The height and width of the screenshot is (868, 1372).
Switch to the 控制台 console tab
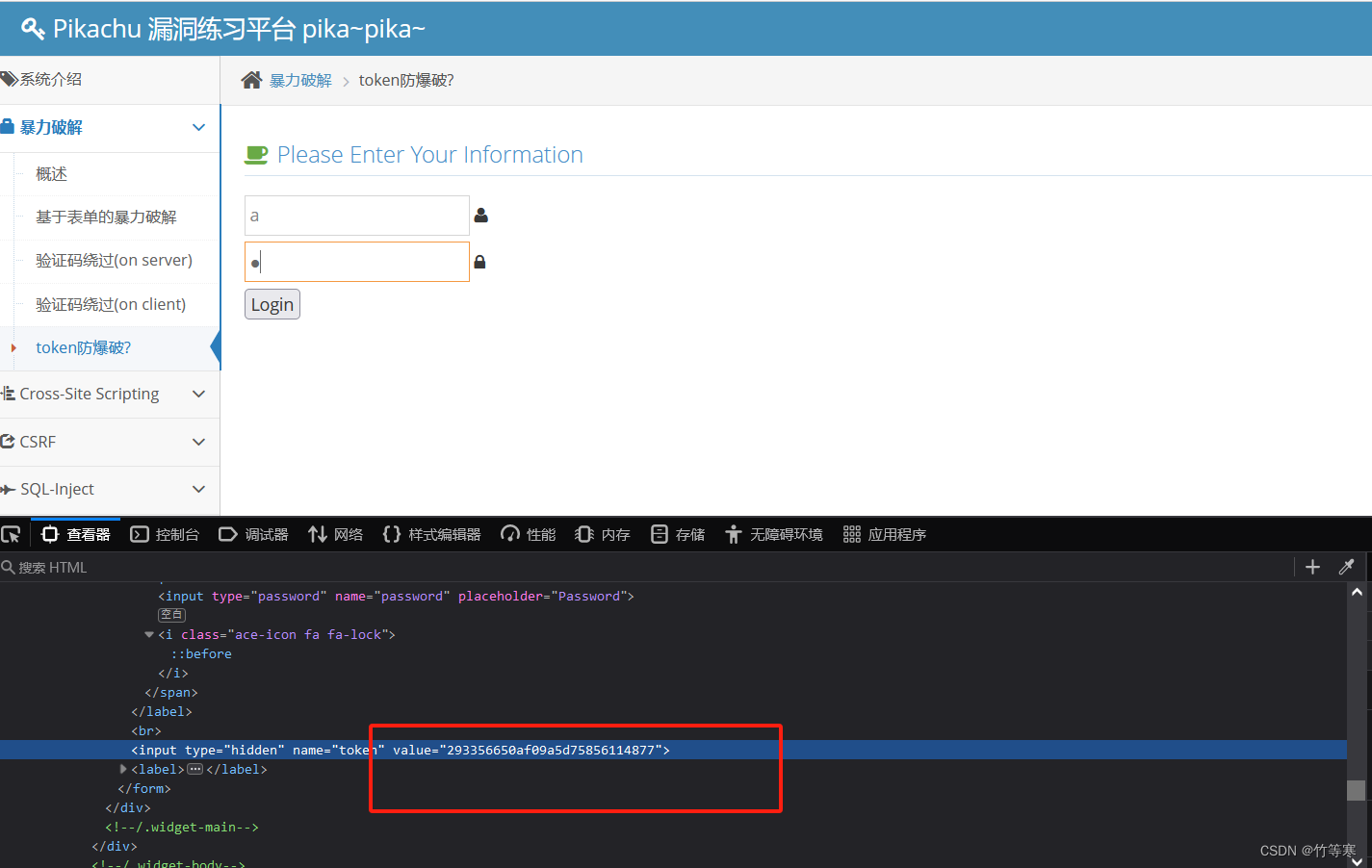click(165, 534)
